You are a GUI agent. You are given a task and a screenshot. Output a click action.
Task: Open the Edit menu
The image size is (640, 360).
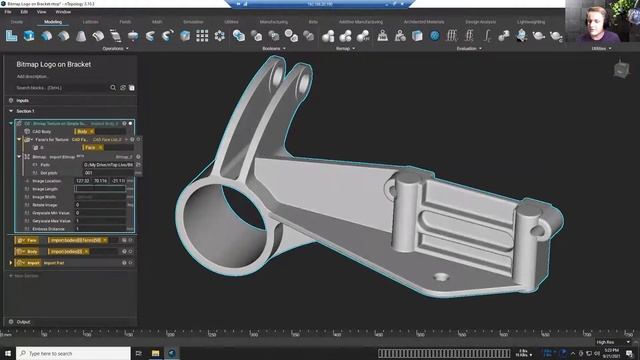[24, 12]
